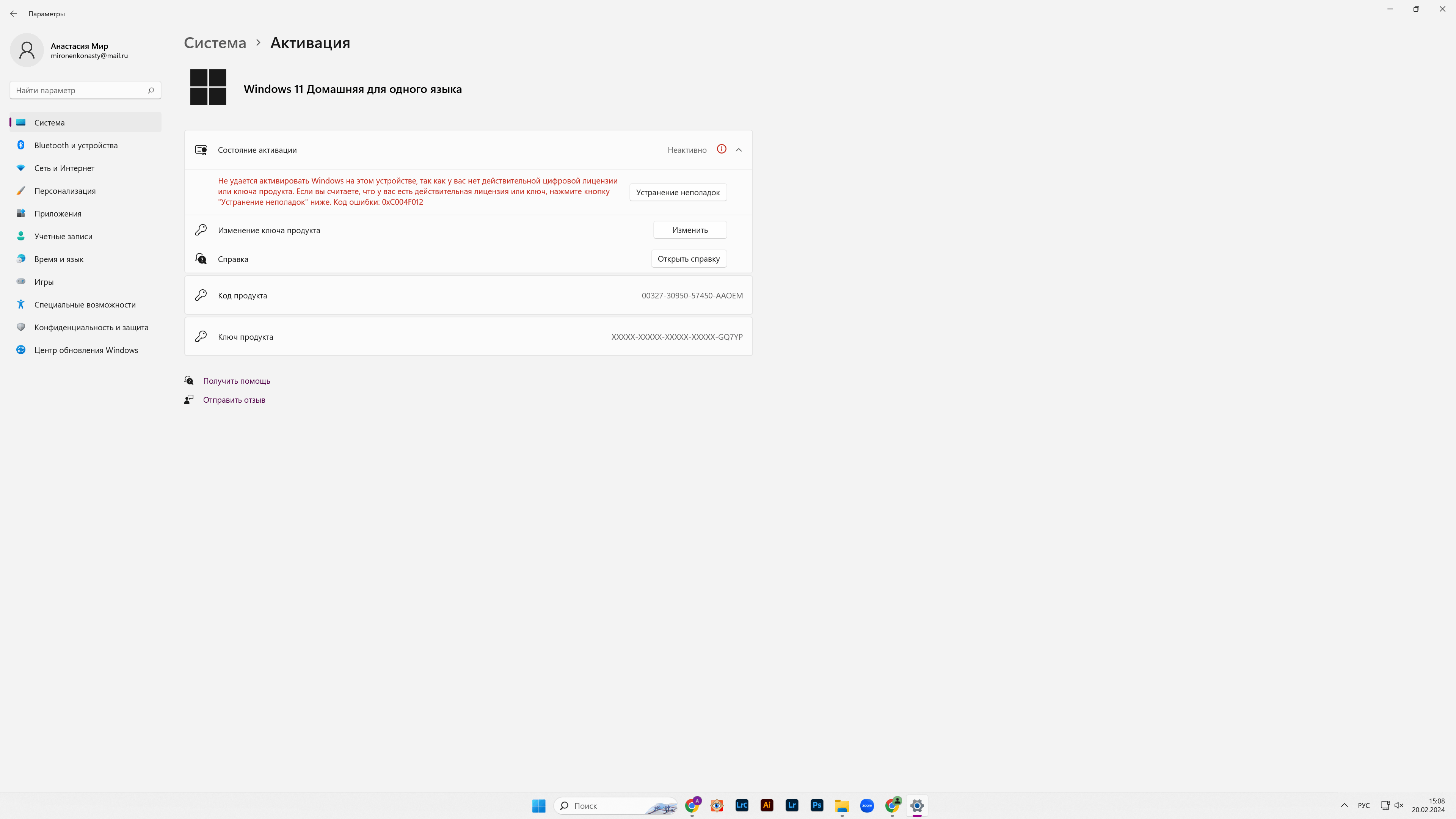Screen dimensions: 1456x819
Task: Open Lightroom Classic from the taskbar
Action: pos(742,805)
